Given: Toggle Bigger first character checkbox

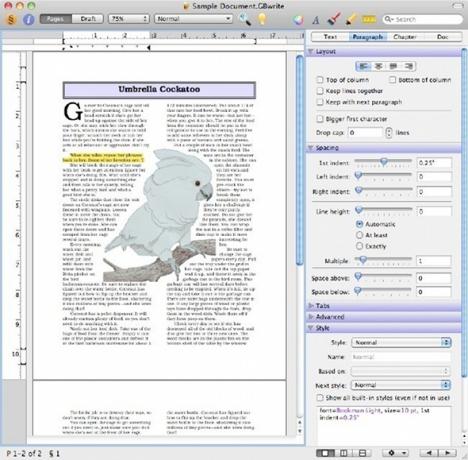Looking at the screenshot, I should pyautogui.click(x=320, y=119).
